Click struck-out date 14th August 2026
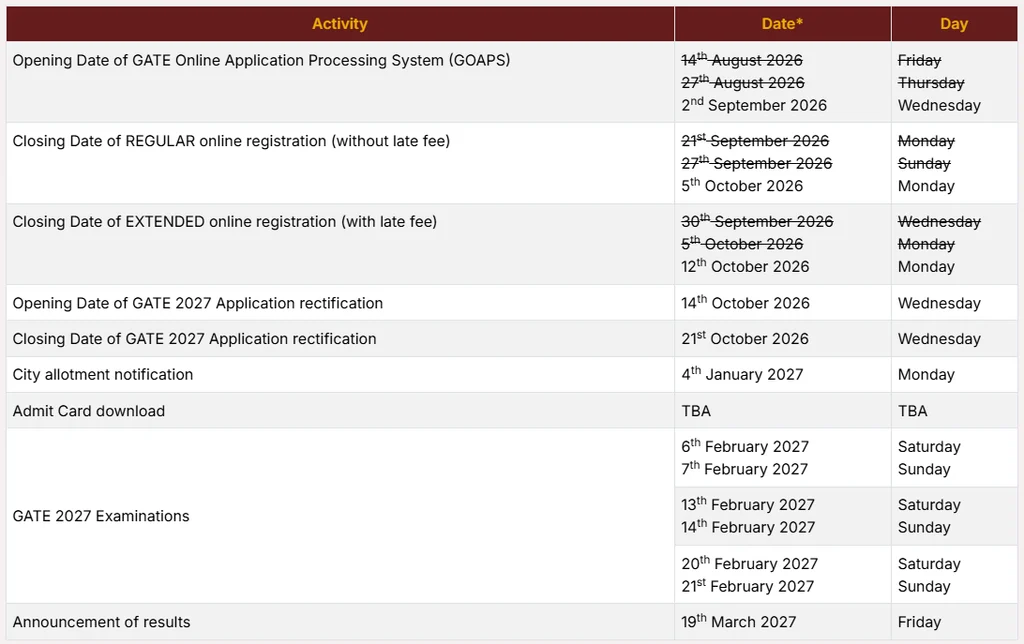 click(742, 60)
